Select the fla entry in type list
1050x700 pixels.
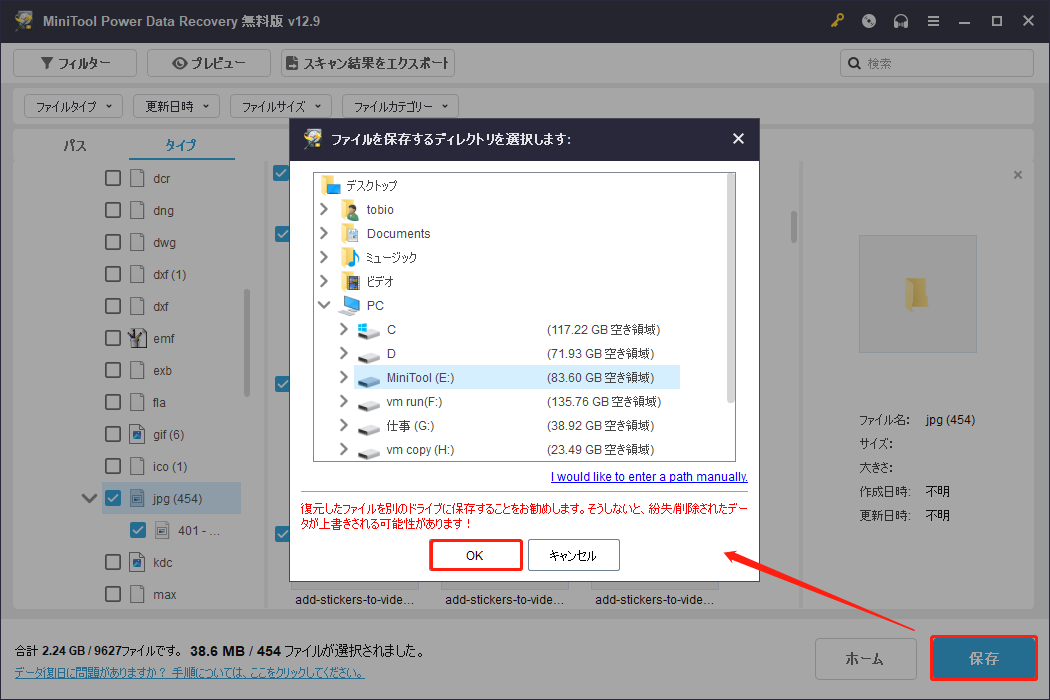point(159,403)
